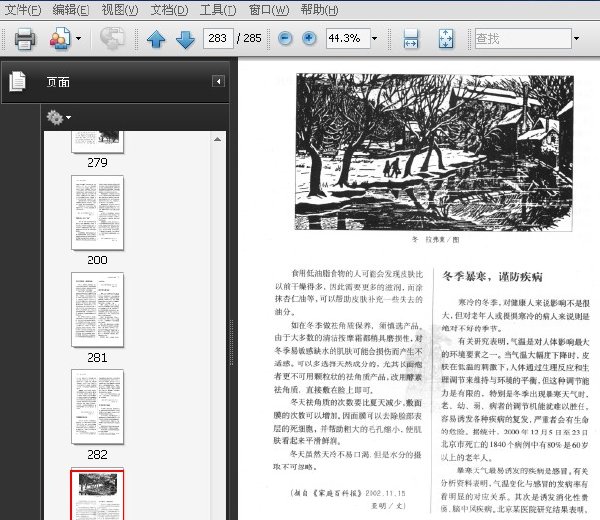This screenshot has width=600, height=520.
Task: Select the red-highlighted current page thumbnail
Action: tap(97, 494)
